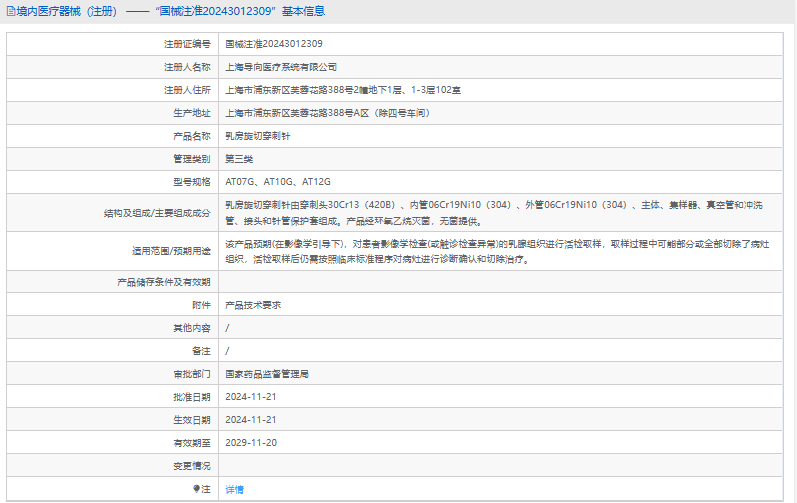Click the 变更情况 label
Image resolution: width=797 pixels, height=503 pixels.
(192, 466)
